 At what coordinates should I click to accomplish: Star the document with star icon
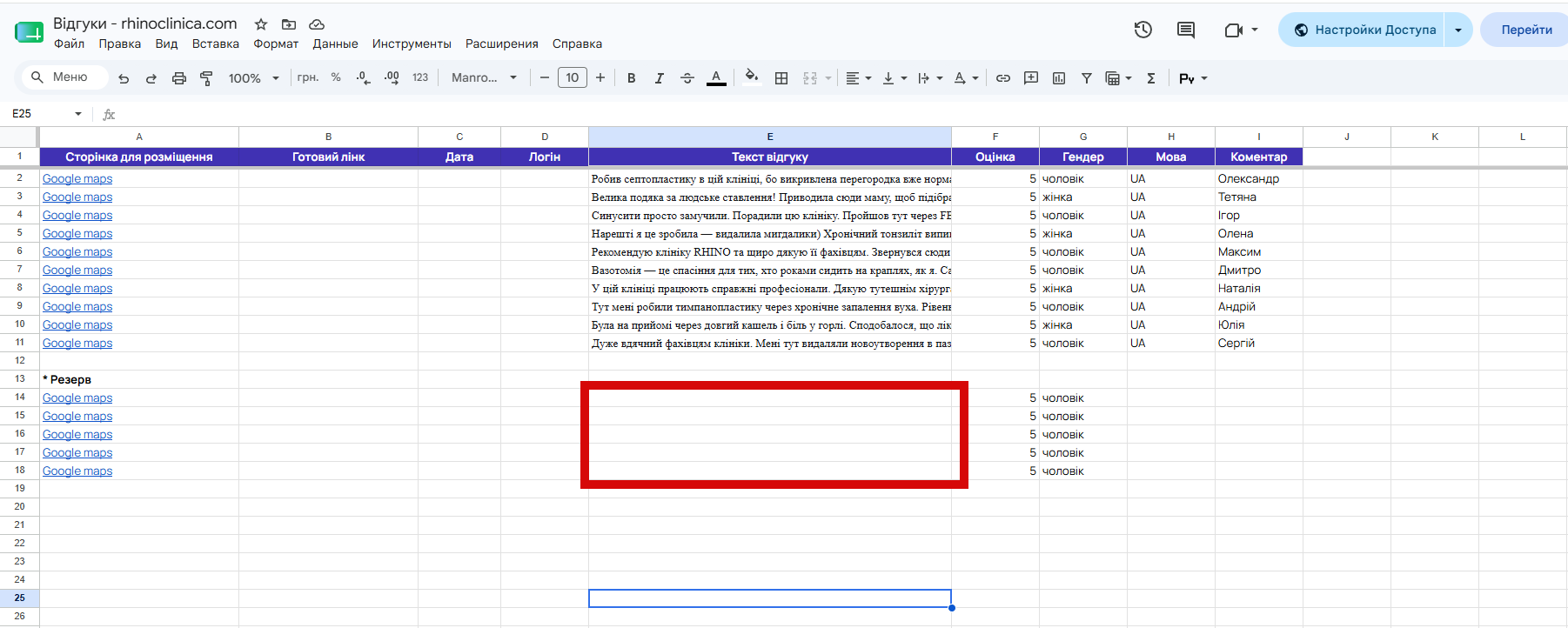coord(261,24)
